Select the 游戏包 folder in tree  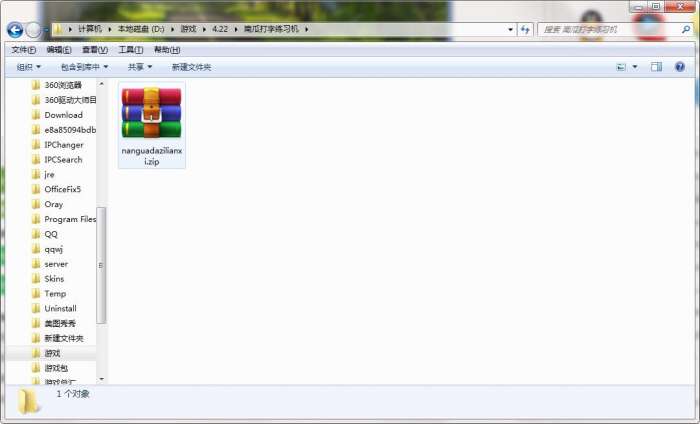[x=56, y=368]
